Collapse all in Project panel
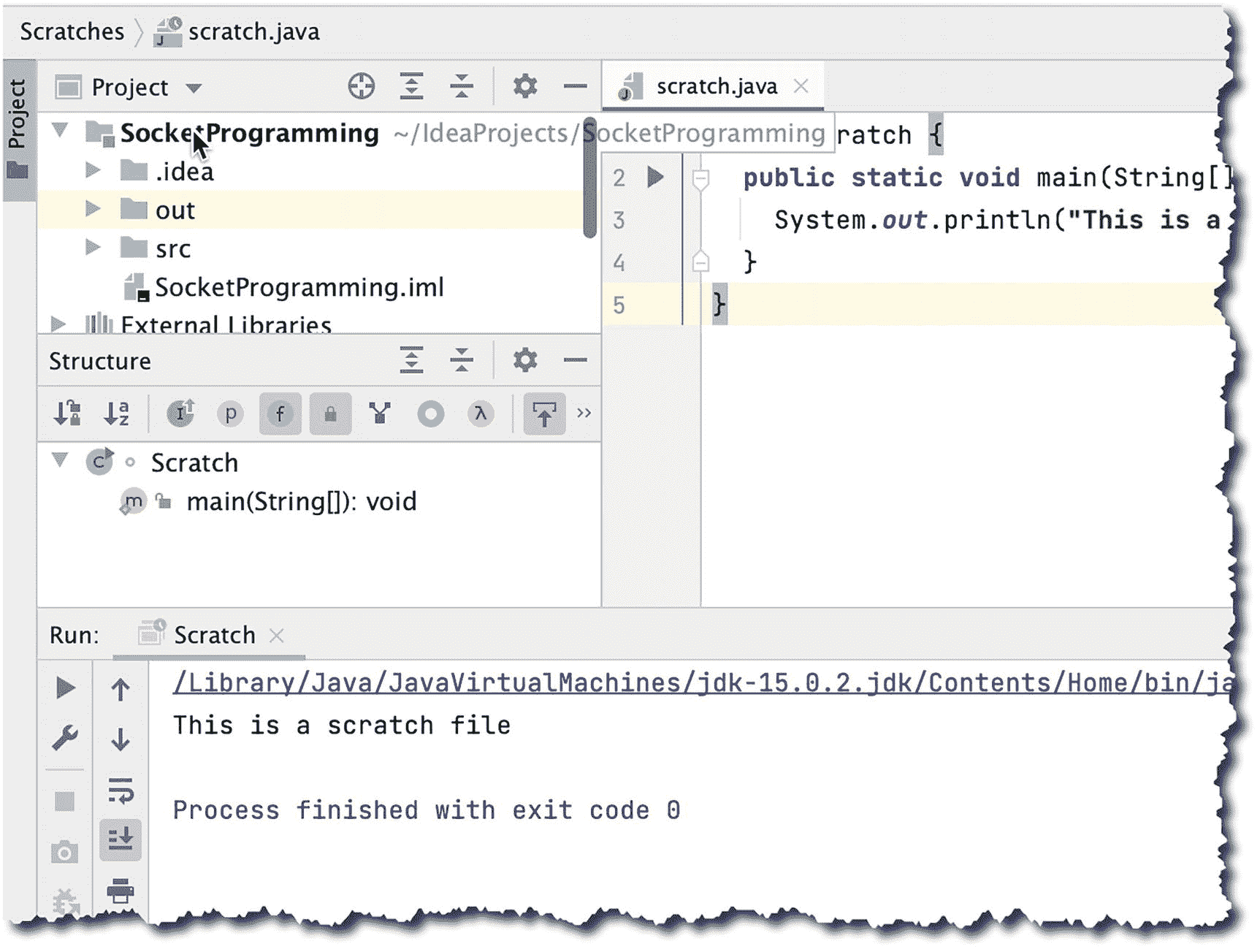 point(462,87)
